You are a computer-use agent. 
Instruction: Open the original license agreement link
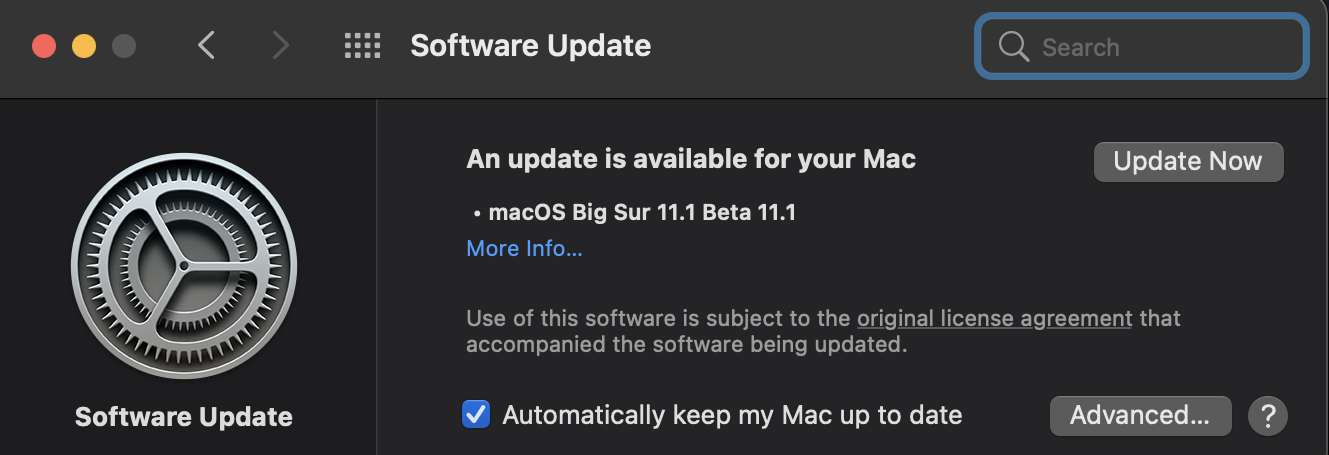click(994, 319)
